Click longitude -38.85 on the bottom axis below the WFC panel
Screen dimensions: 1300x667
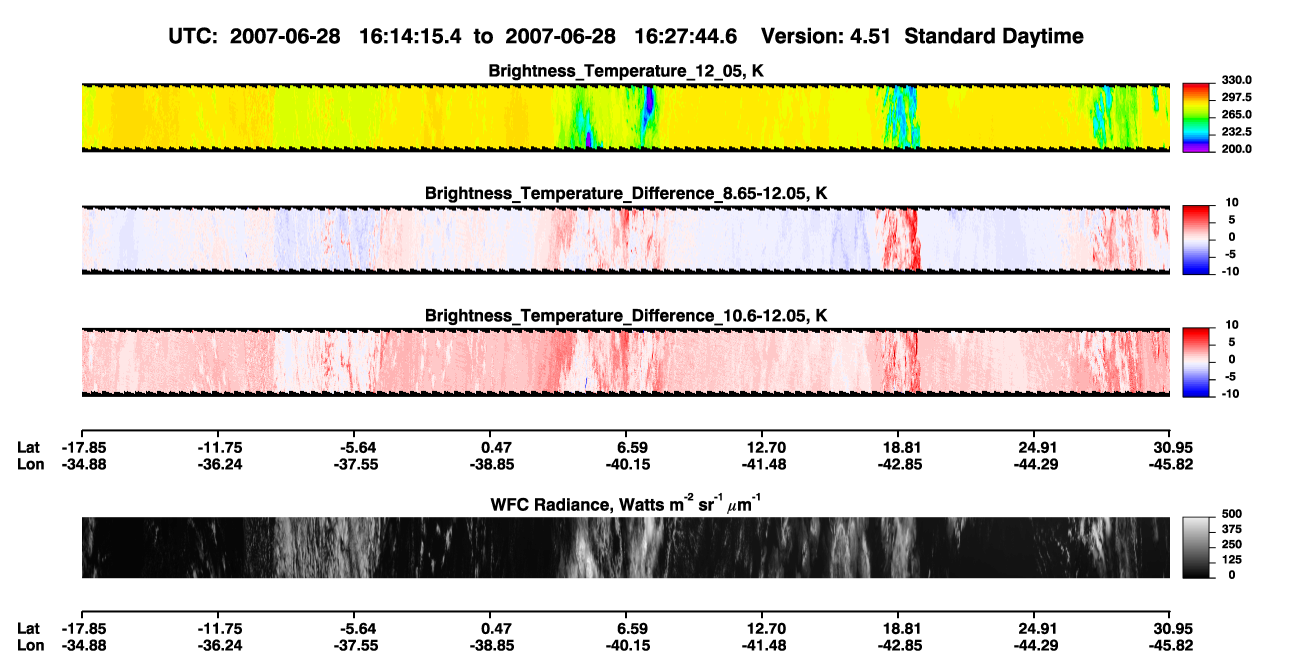(x=491, y=645)
